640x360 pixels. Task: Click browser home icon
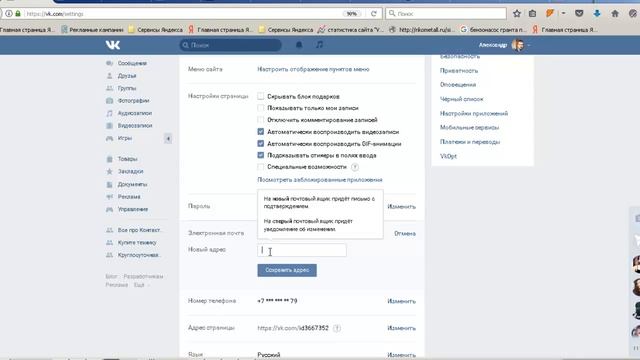point(615,13)
